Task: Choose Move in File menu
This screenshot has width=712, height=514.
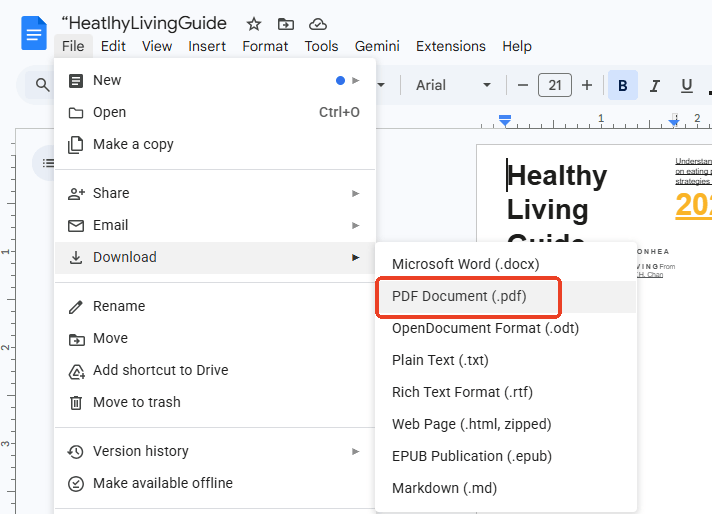Action: click(x=215, y=338)
